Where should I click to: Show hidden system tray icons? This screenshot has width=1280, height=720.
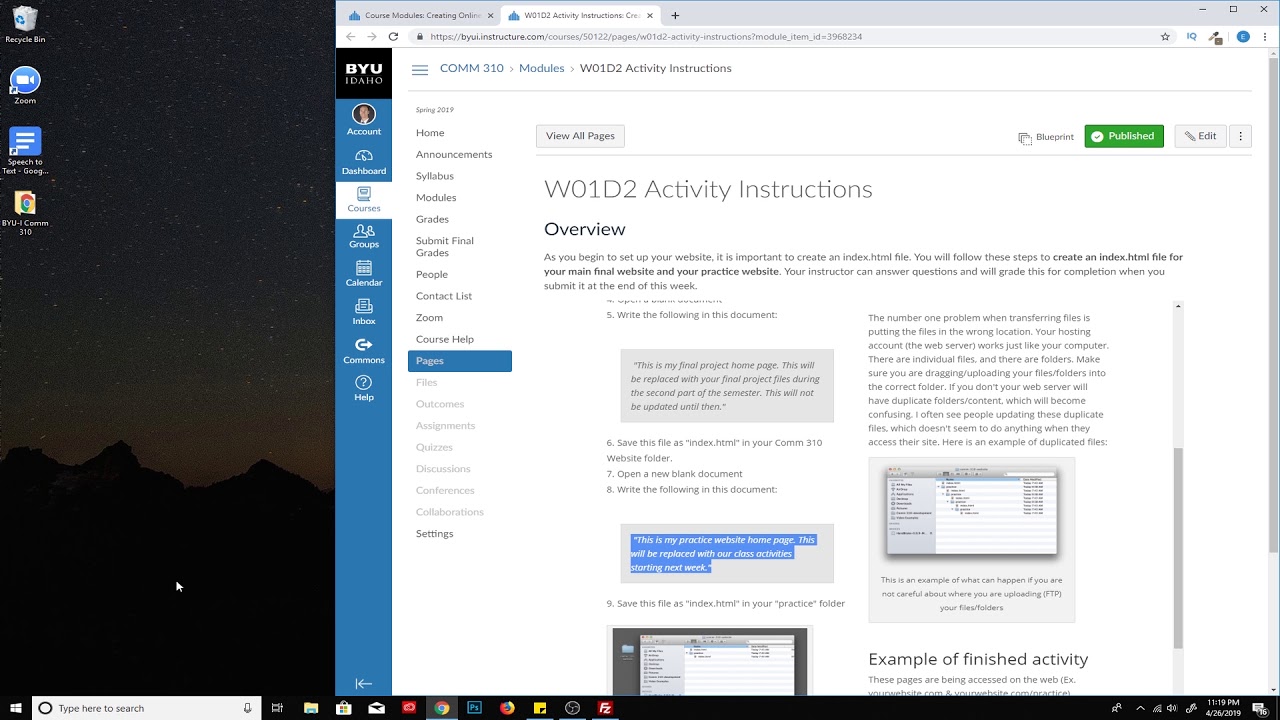point(1140,708)
